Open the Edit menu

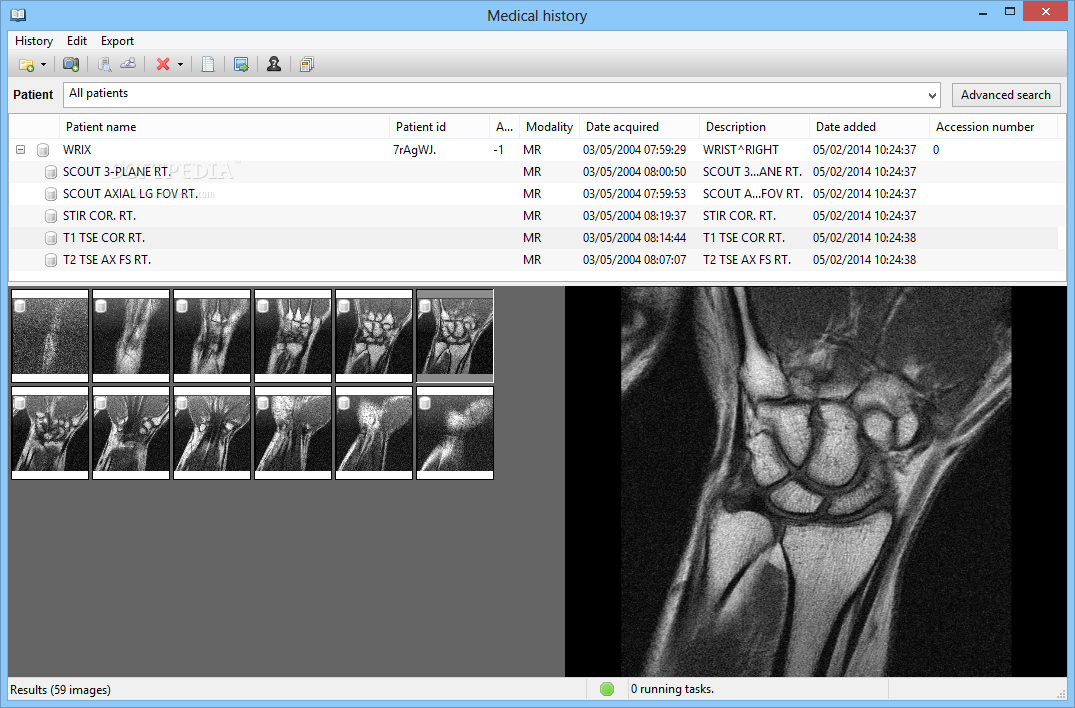tap(77, 41)
